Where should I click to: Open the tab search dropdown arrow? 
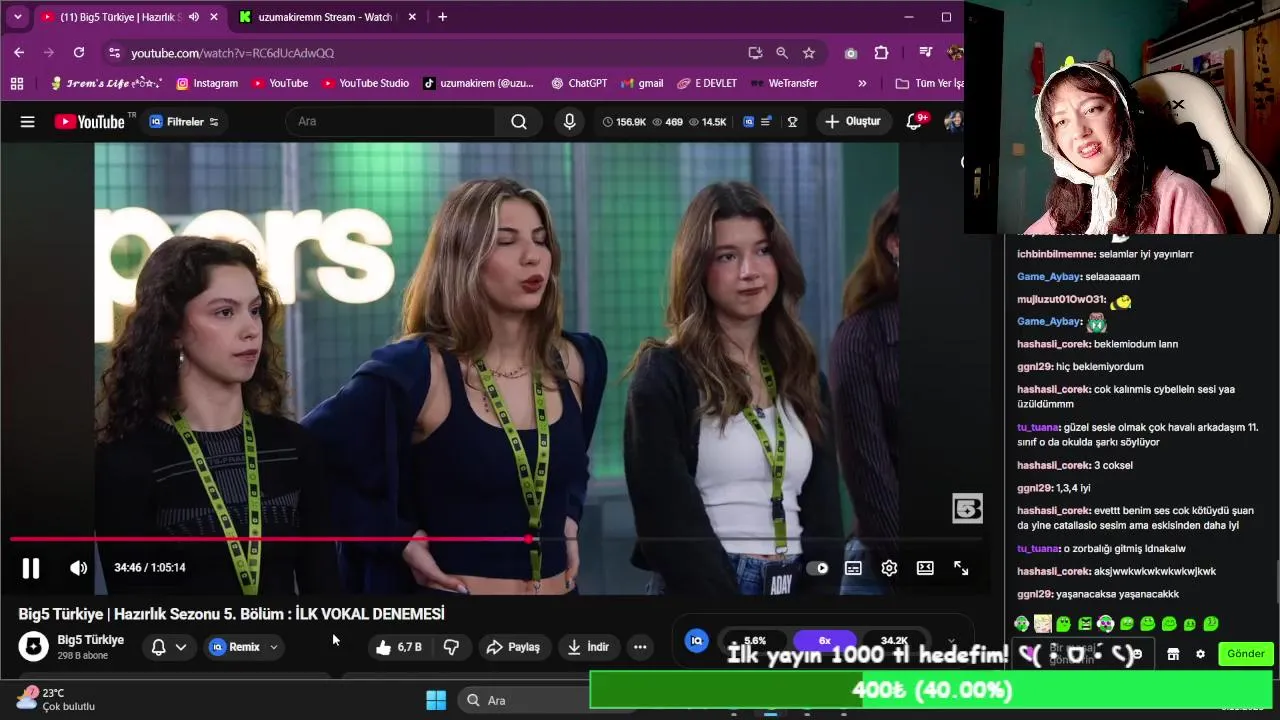click(17, 17)
